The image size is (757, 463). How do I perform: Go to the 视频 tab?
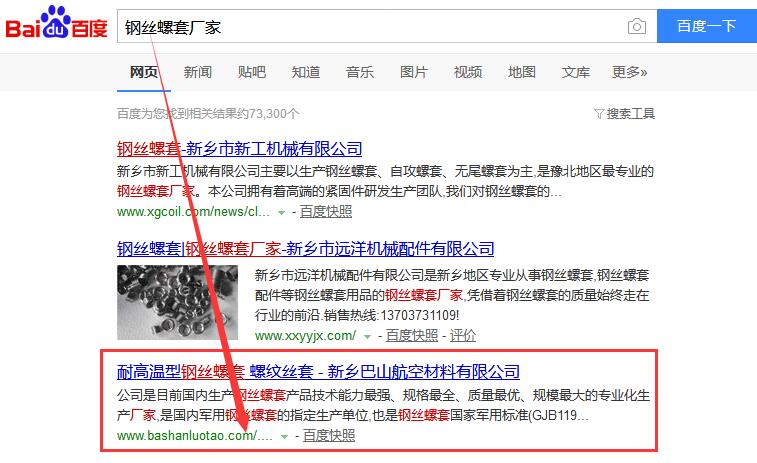coord(468,72)
